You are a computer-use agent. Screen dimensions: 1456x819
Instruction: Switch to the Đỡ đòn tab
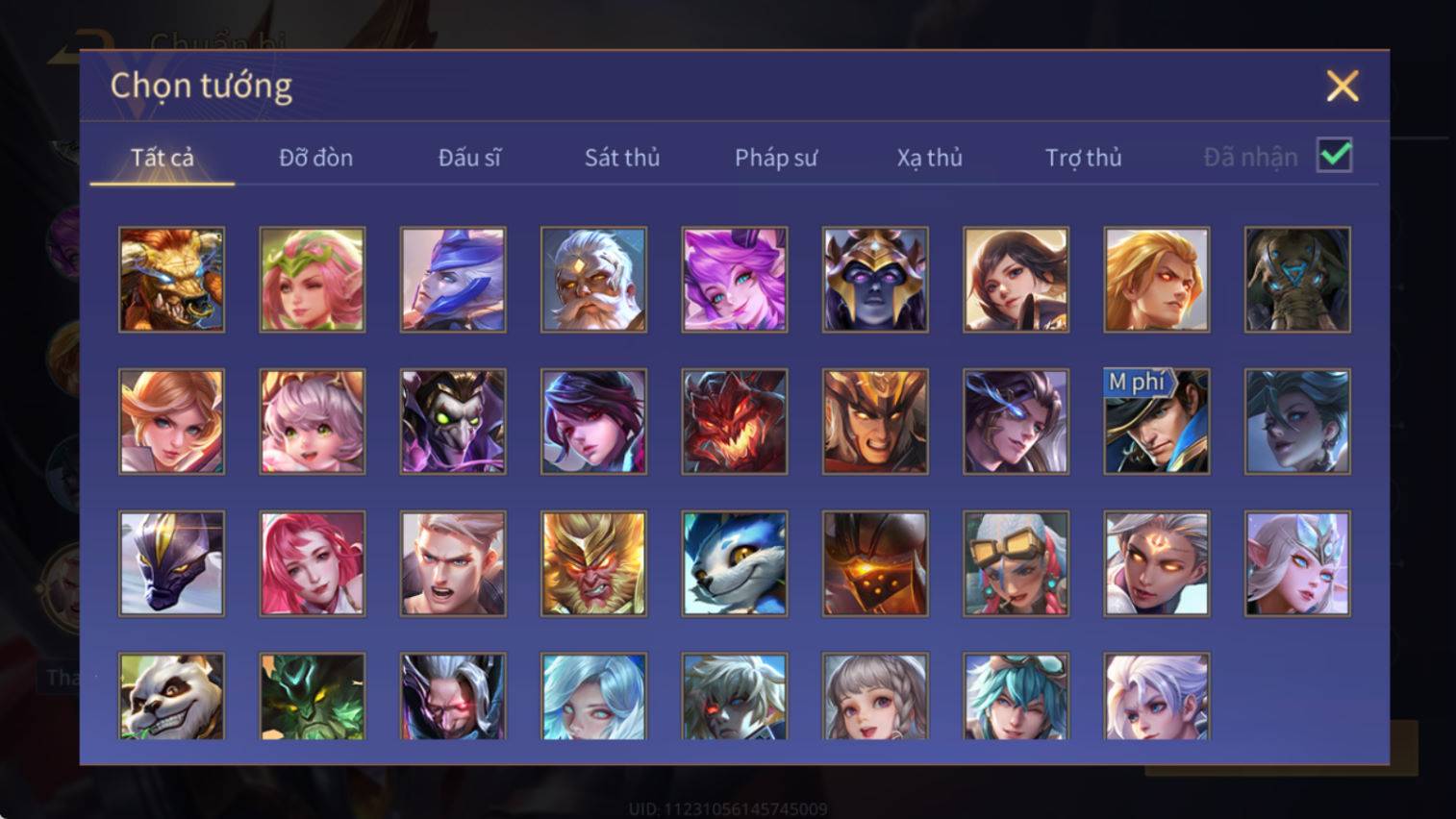315,158
